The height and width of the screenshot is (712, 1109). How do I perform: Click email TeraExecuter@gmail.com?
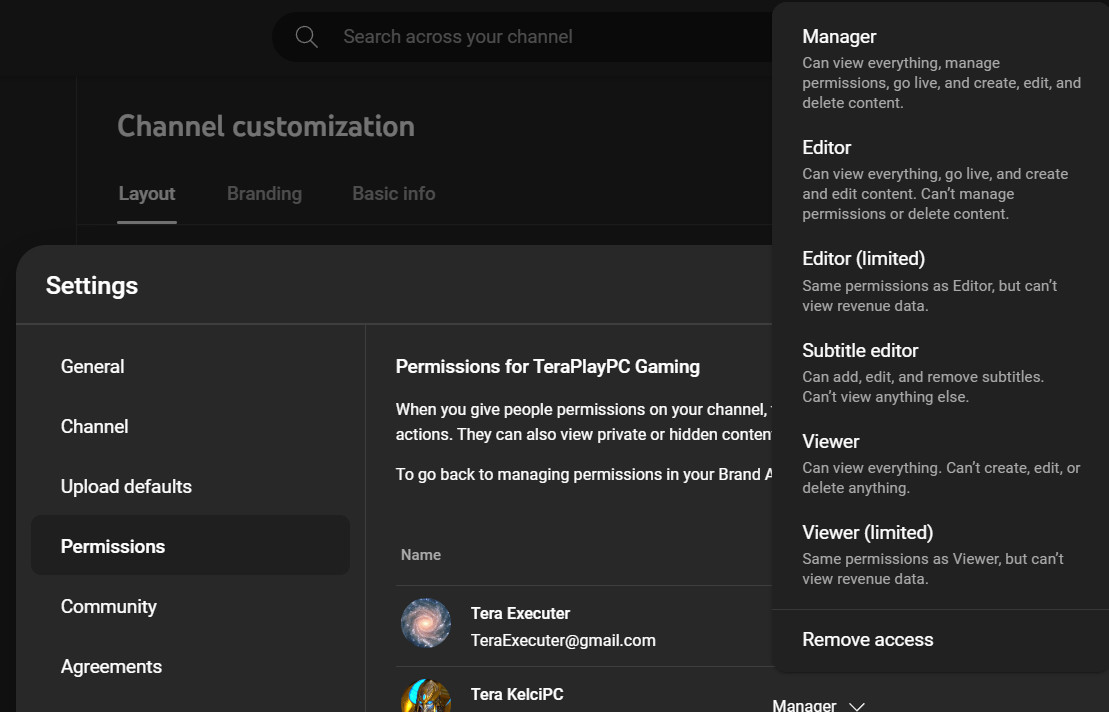[x=563, y=641]
